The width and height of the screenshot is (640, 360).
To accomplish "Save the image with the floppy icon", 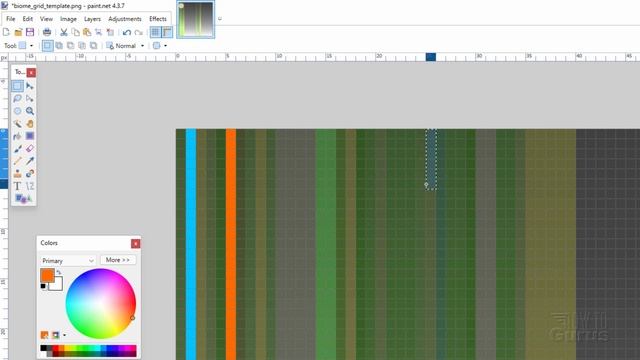I will (30, 32).
